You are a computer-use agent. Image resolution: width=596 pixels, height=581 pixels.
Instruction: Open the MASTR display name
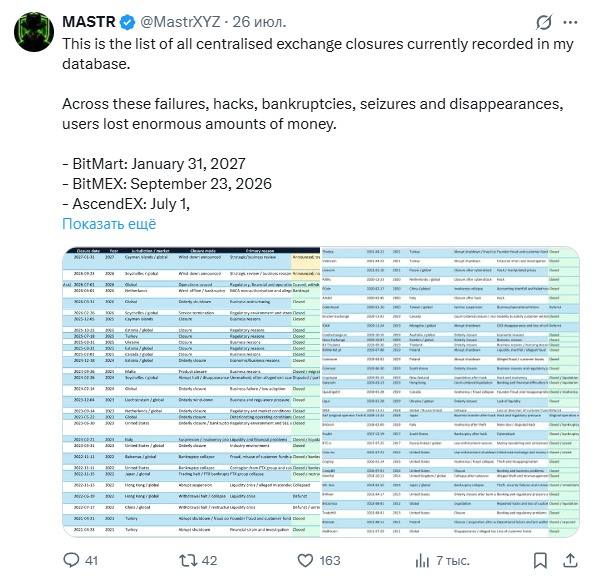click(x=89, y=22)
